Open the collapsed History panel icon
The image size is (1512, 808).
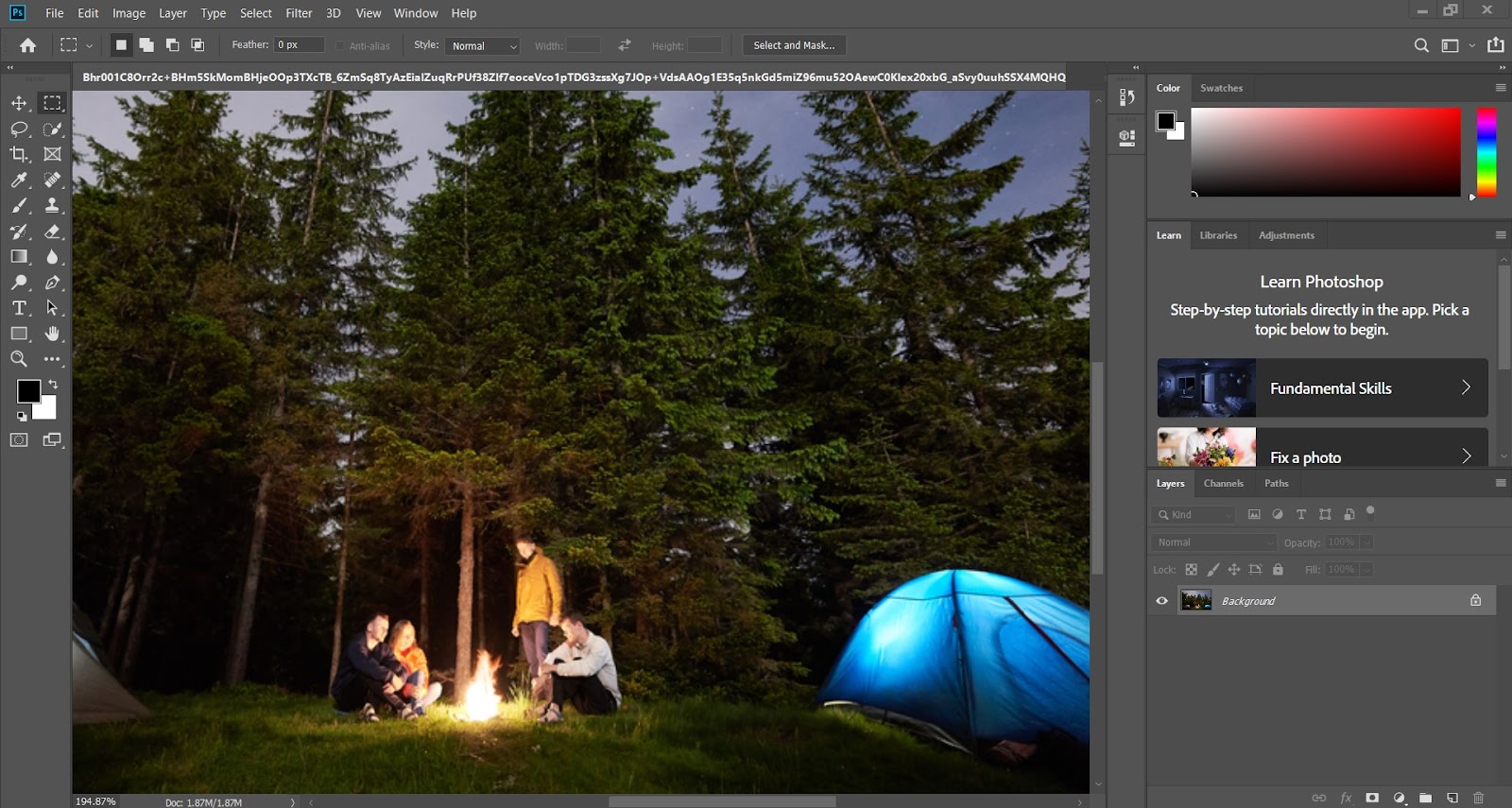click(1126, 97)
